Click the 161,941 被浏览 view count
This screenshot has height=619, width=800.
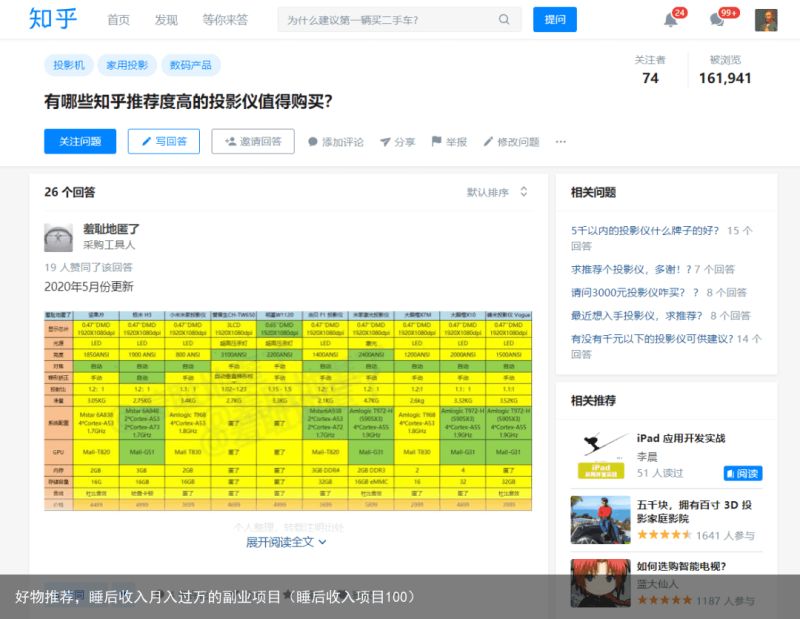point(725,70)
